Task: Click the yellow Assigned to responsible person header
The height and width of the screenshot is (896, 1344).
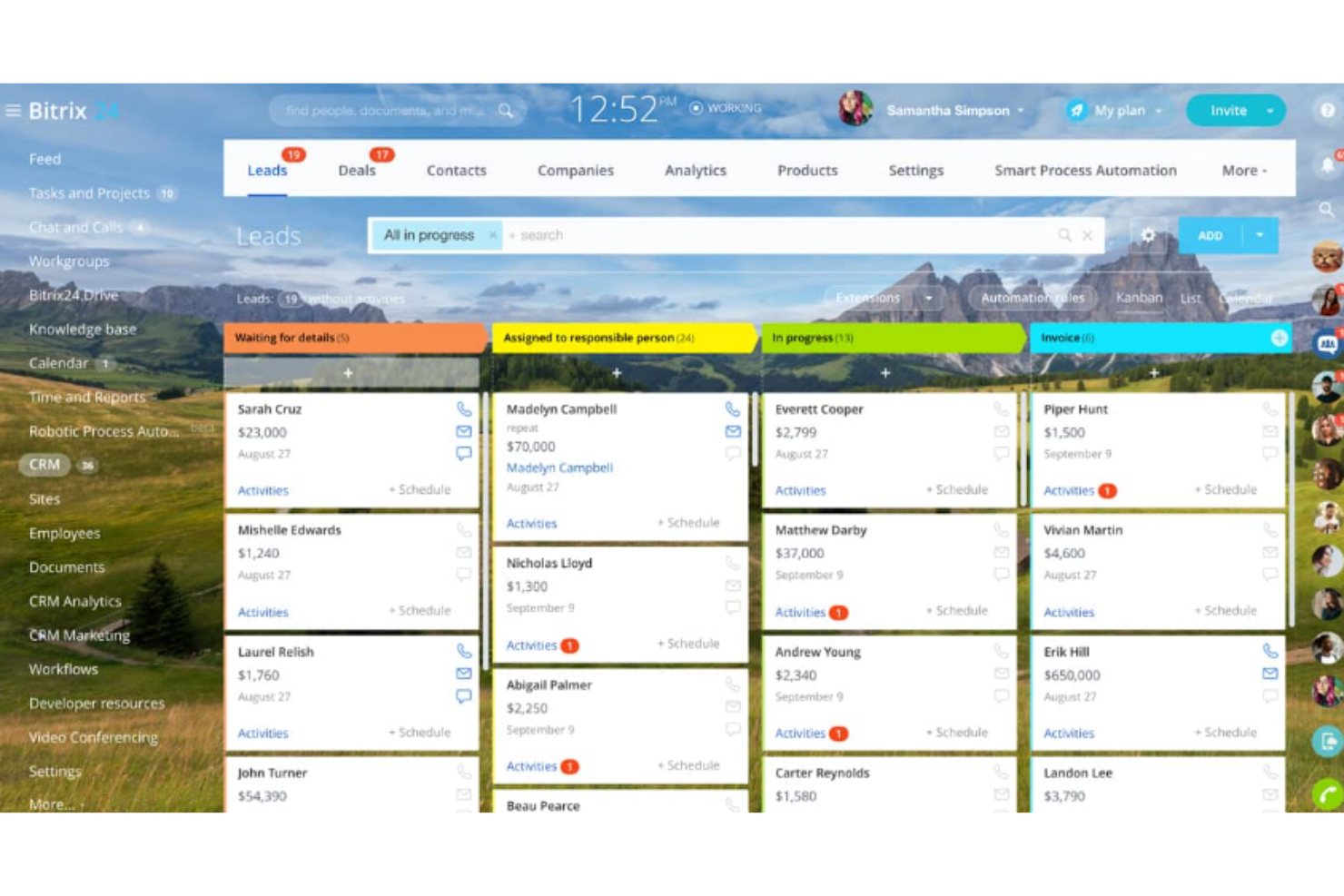Action: pos(623,338)
